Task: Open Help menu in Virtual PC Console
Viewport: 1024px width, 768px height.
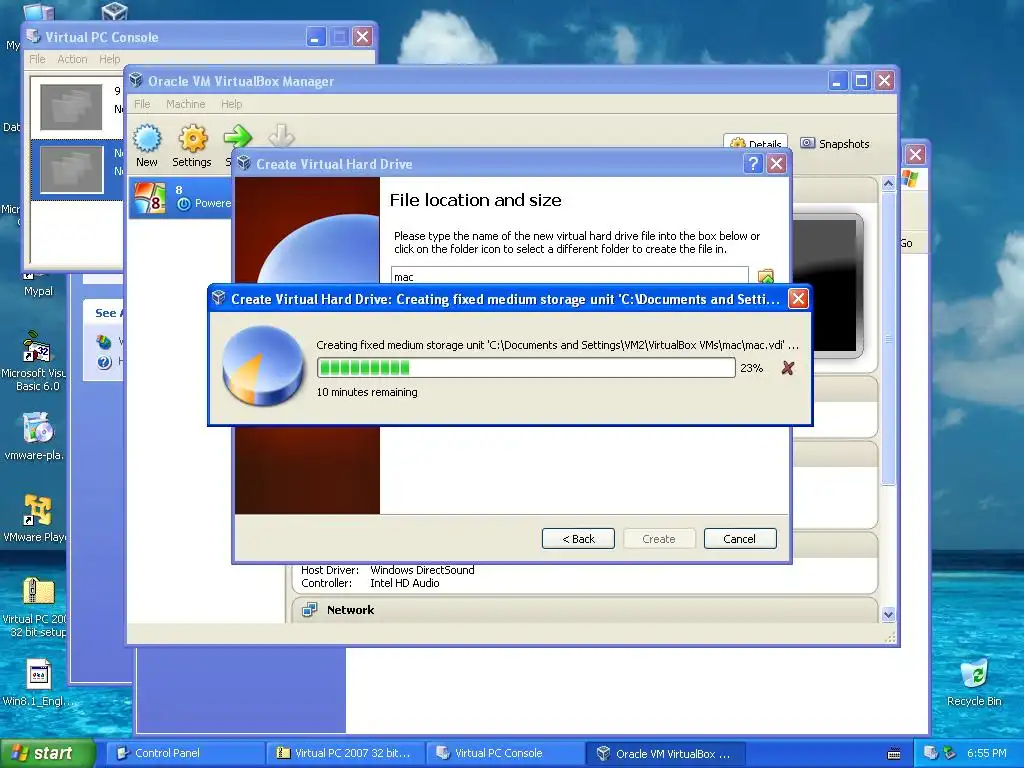Action: (110, 59)
